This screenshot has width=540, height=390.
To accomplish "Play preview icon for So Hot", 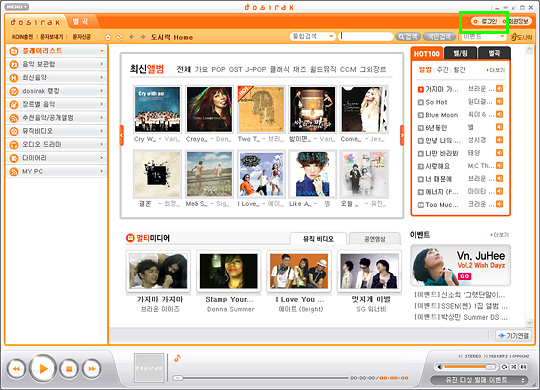I will click(499, 102).
